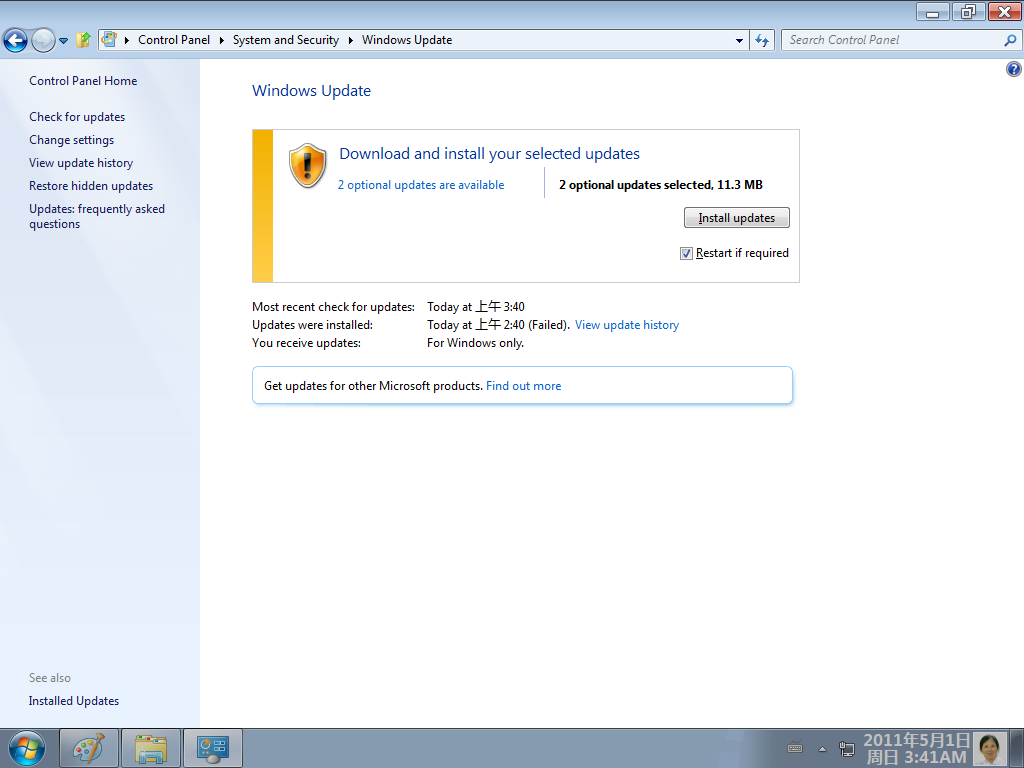Image resolution: width=1024 pixels, height=768 pixels.
Task: Expand the arrow after Control Panel breadcrumb
Action: pos(221,40)
